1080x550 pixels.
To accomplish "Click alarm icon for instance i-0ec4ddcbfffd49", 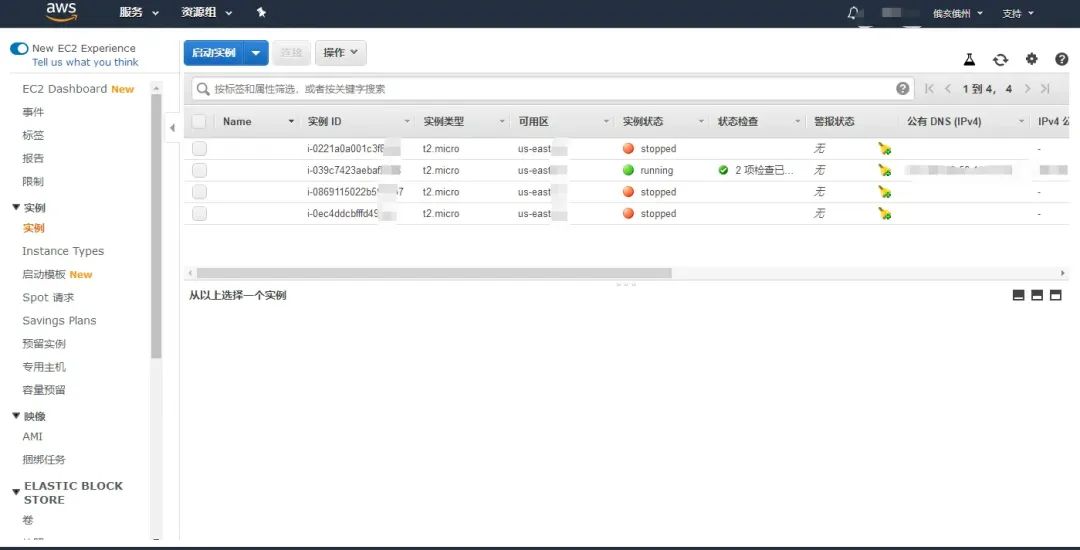I will (884, 213).
